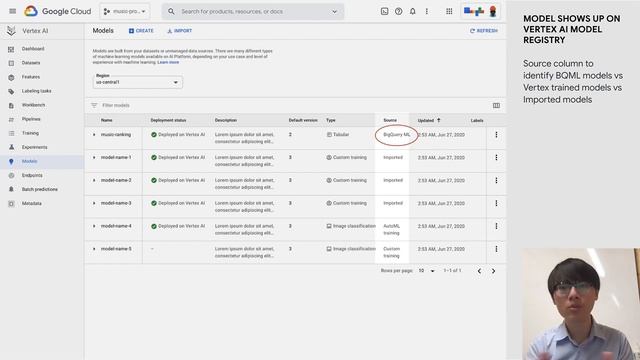Open actions menu for model-name-3 row
The height and width of the screenshot is (360, 640).
point(496,203)
